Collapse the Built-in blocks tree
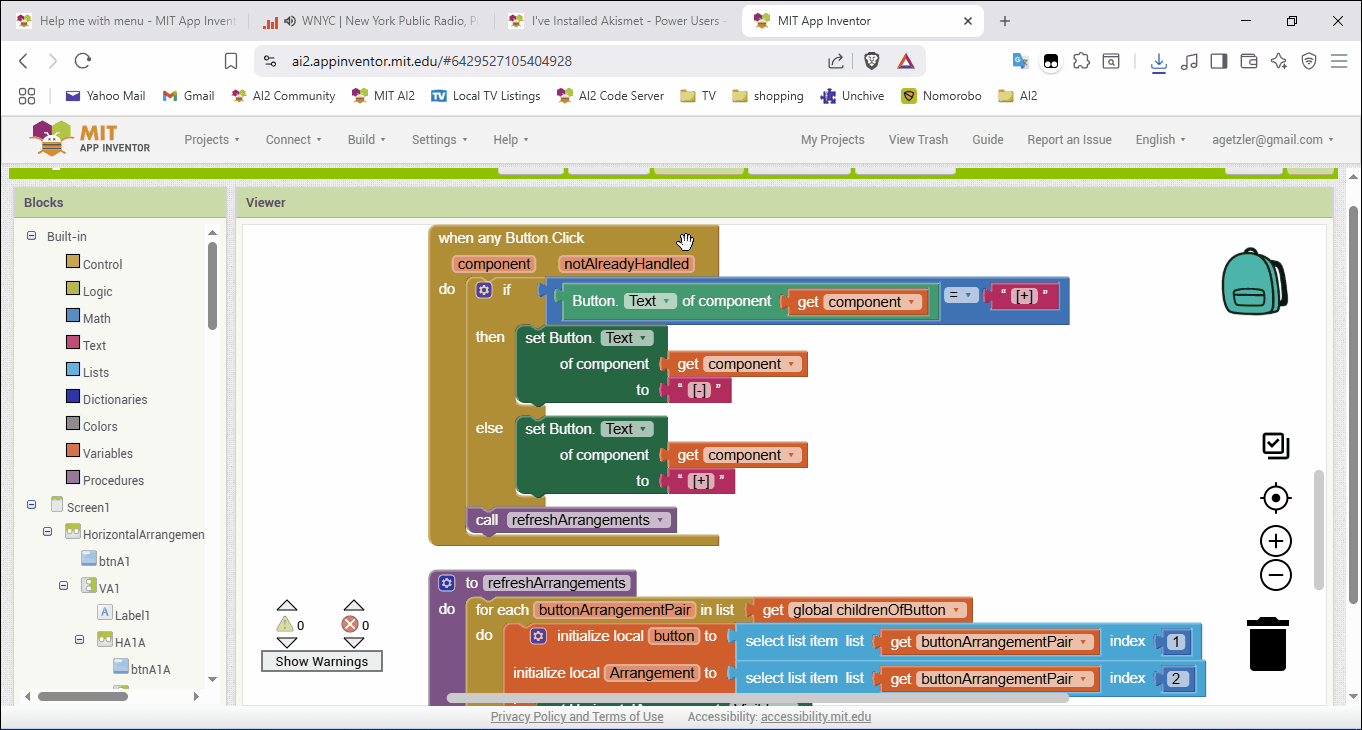The image size is (1362, 730). pyautogui.click(x=32, y=236)
